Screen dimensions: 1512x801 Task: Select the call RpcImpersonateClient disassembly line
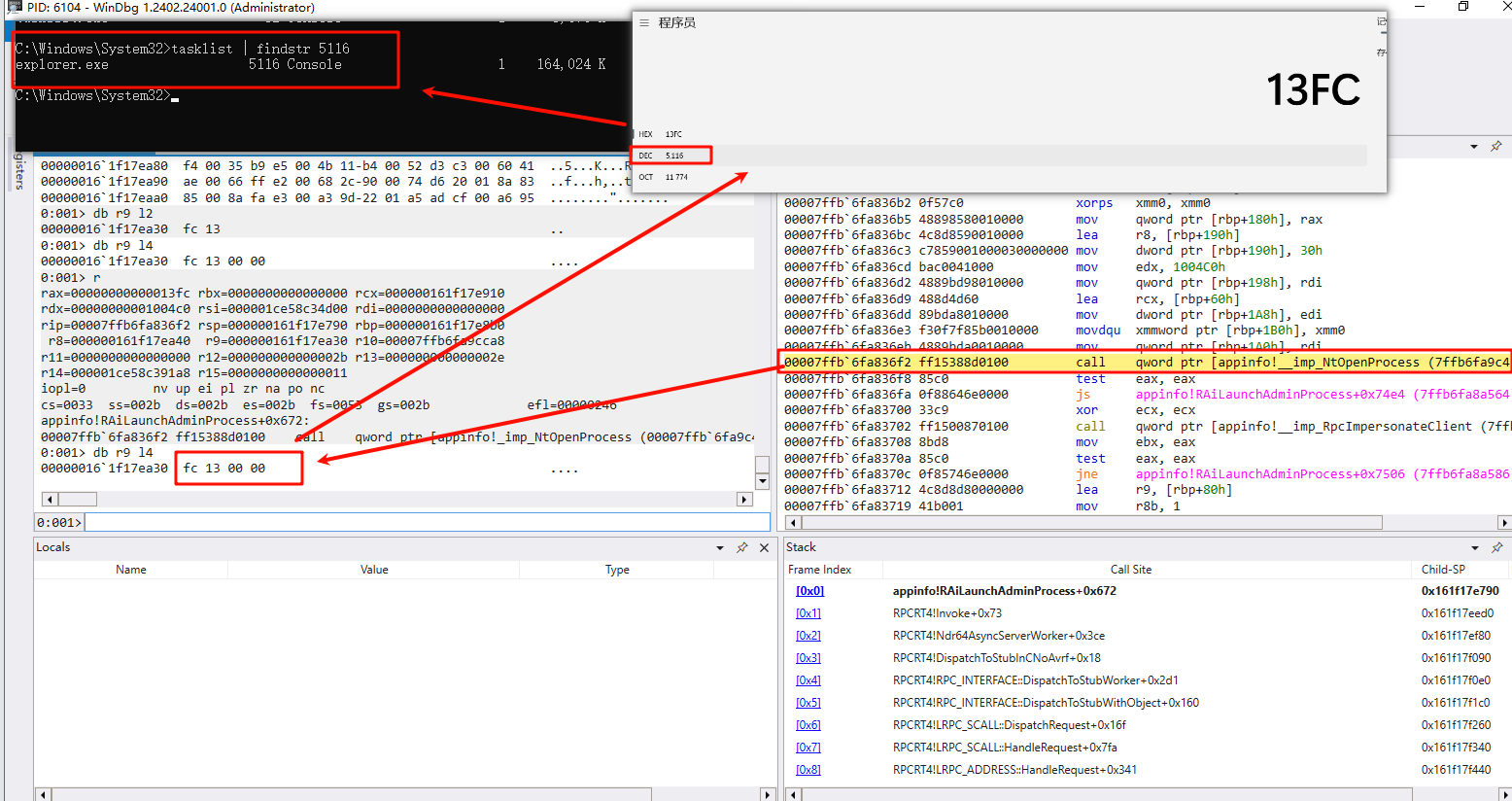(x=1147, y=426)
